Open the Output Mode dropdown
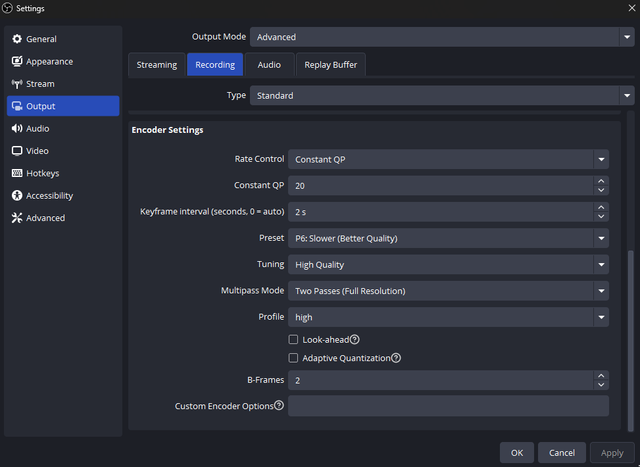 click(442, 37)
